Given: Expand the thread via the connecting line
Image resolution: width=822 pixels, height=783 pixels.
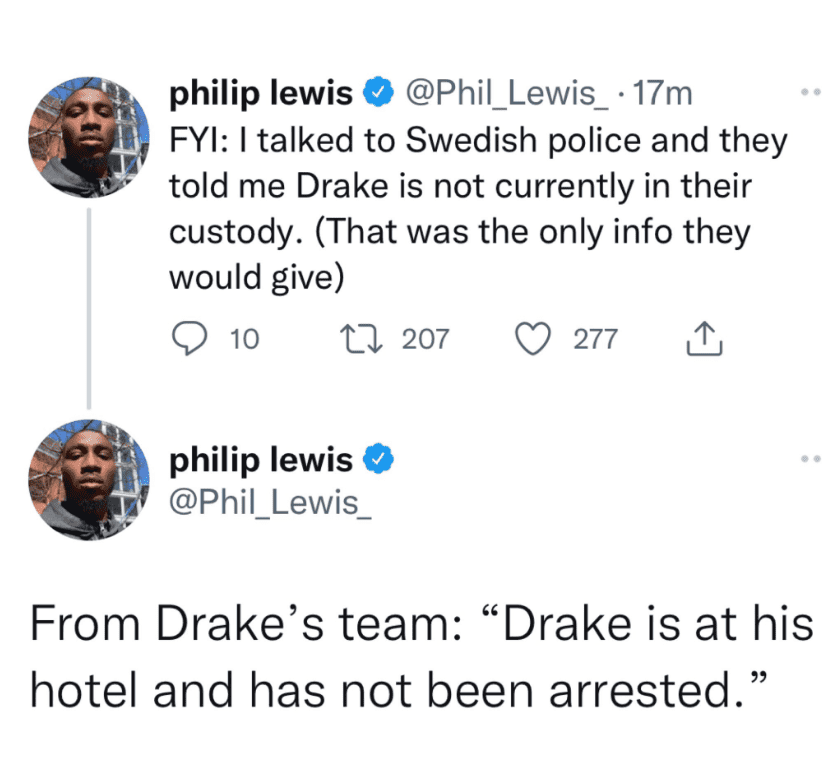Looking at the screenshot, I should (89, 310).
